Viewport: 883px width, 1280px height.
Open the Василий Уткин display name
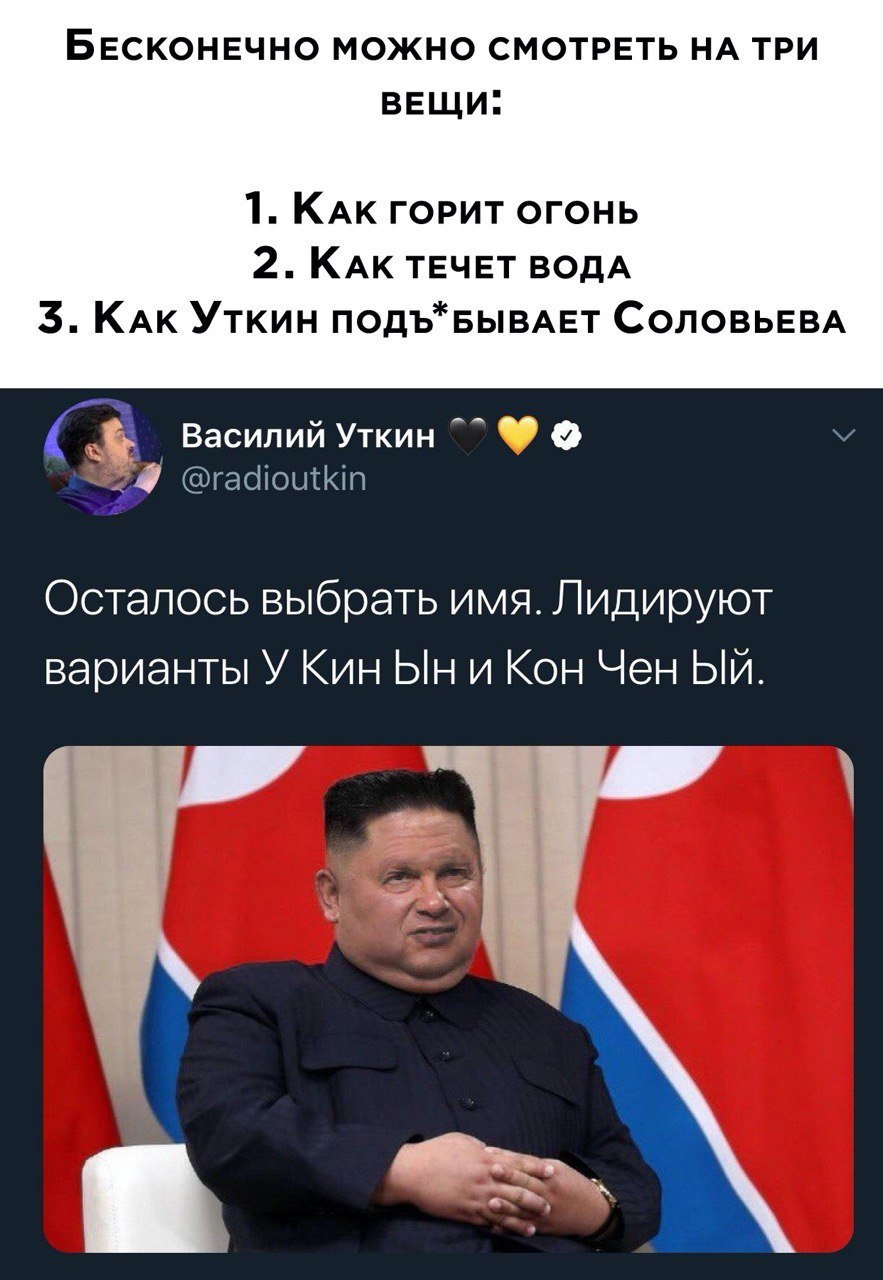pos(311,436)
